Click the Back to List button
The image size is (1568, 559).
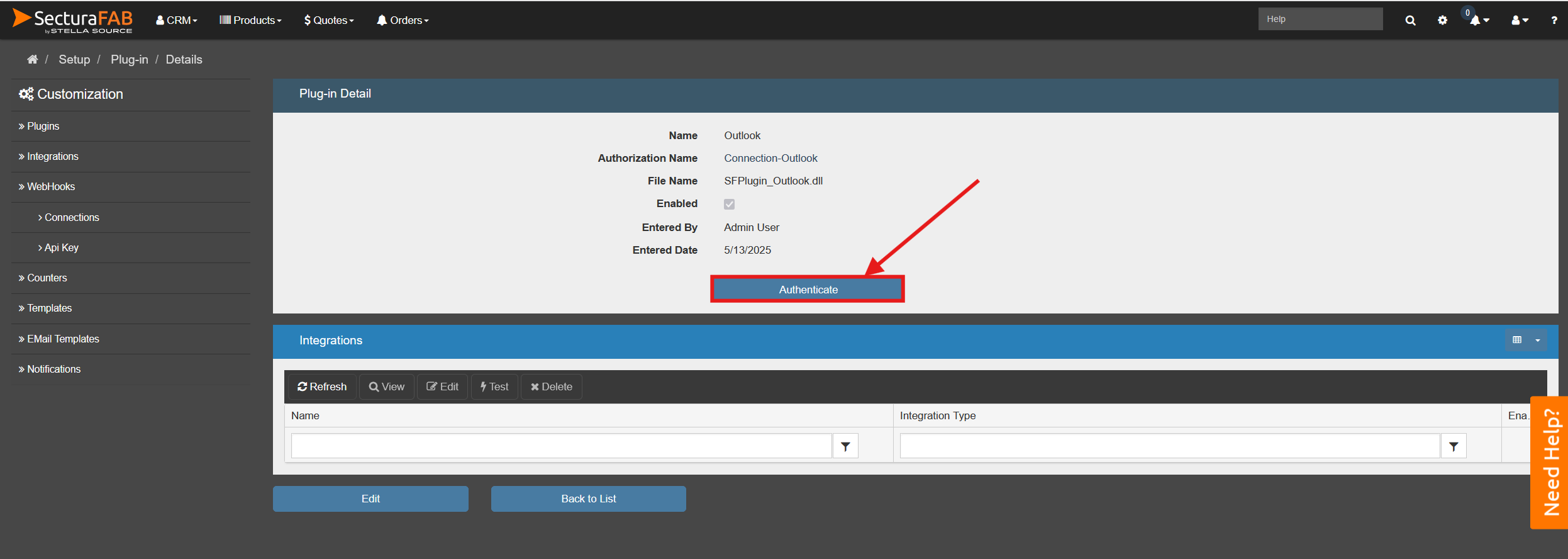click(x=588, y=499)
